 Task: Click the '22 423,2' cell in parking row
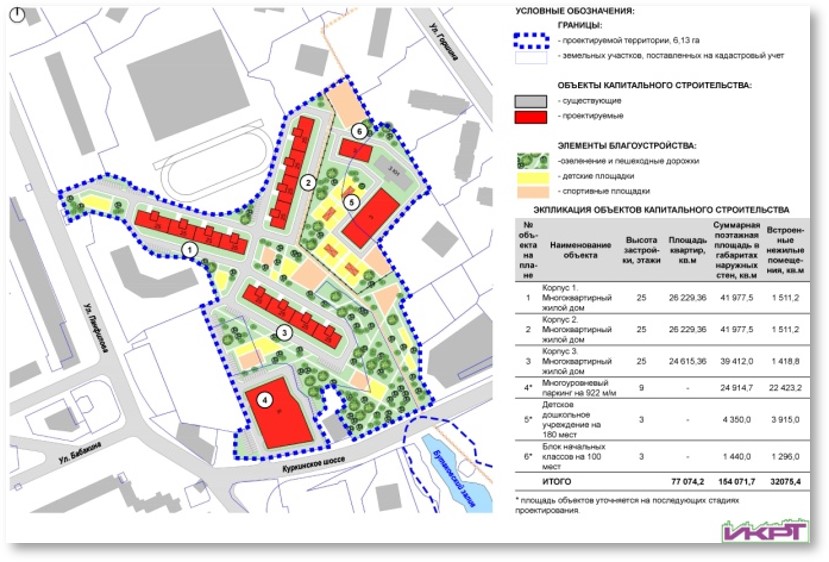(785, 388)
